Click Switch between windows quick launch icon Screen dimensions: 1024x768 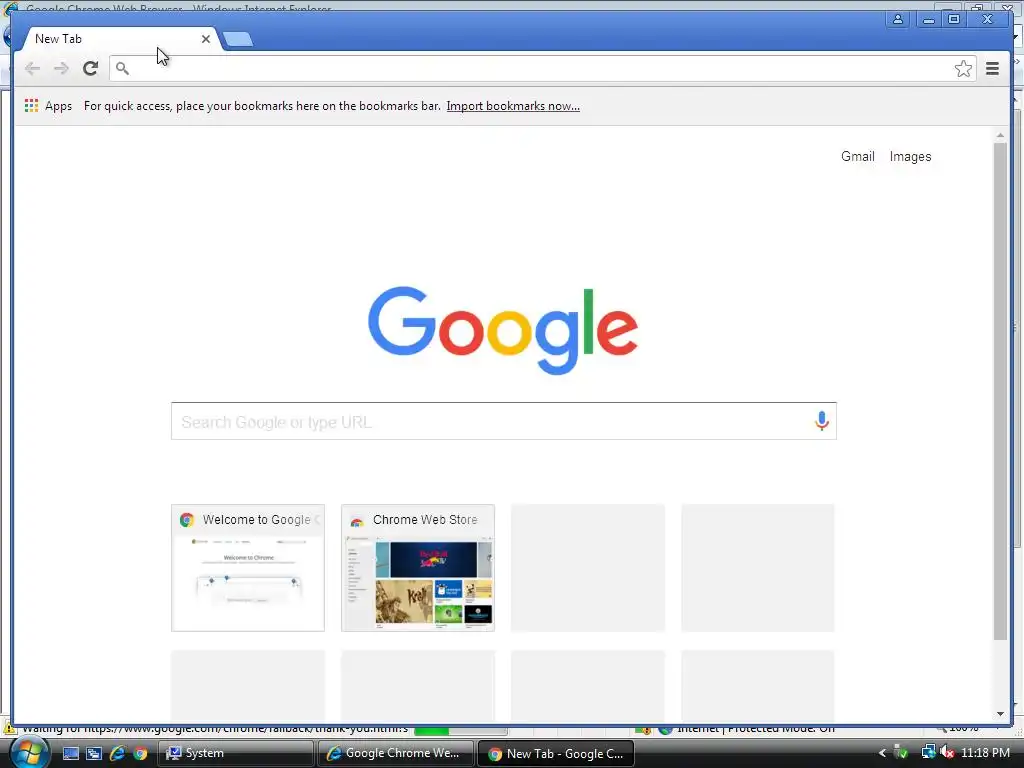tap(94, 753)
